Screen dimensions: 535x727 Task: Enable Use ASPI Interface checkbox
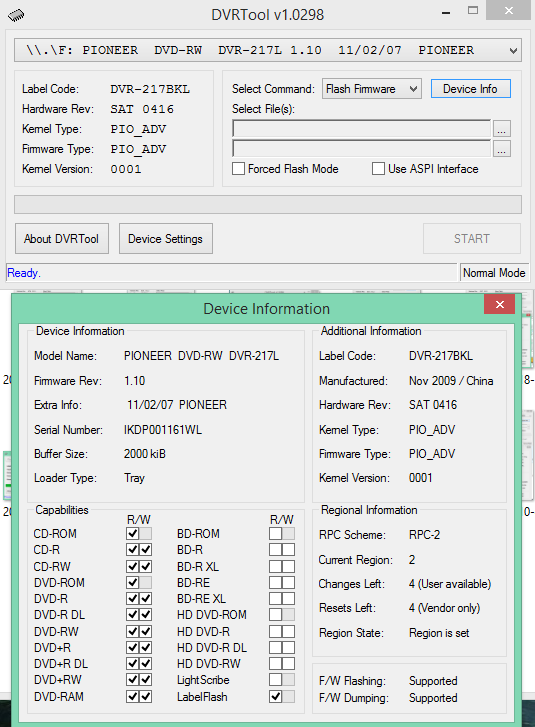tap(378, 169)
